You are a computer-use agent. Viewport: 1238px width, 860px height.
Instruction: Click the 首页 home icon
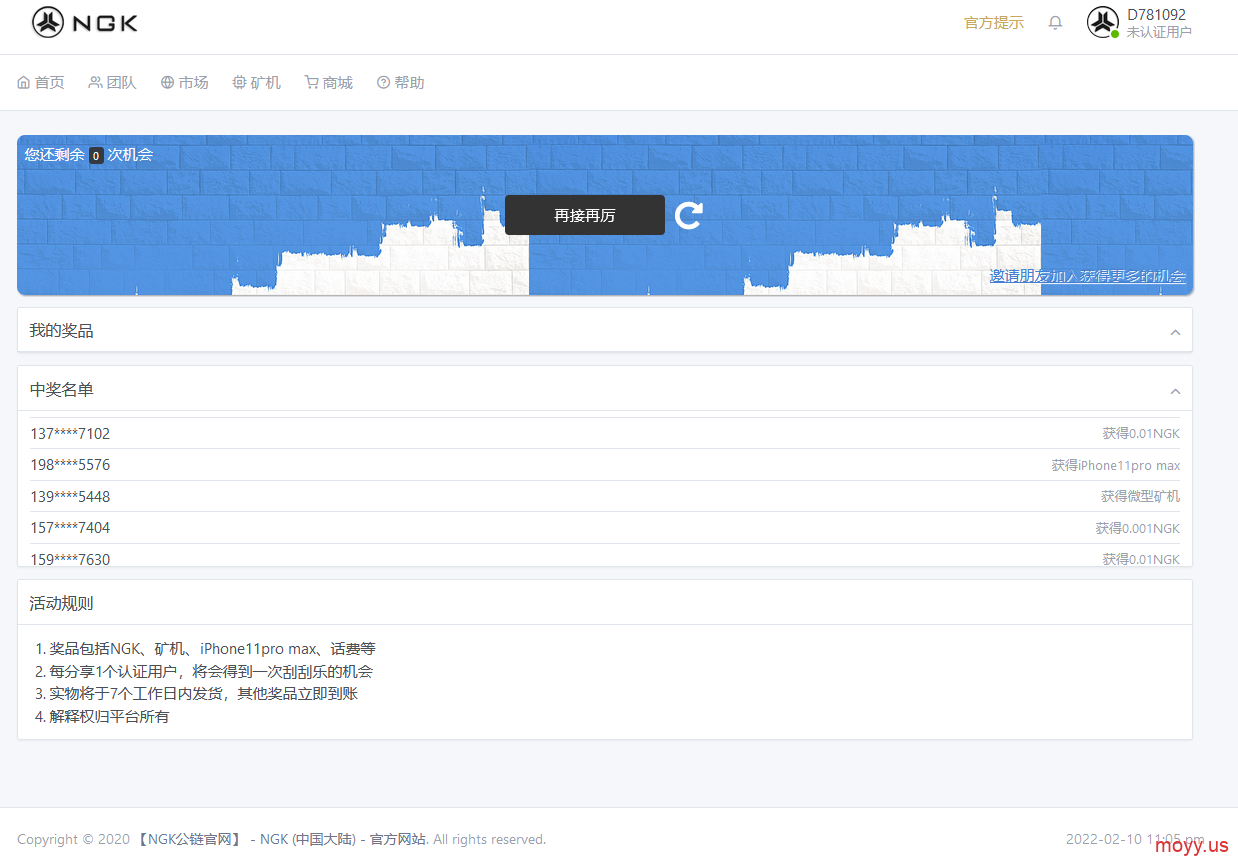click(x=24, y=83)
